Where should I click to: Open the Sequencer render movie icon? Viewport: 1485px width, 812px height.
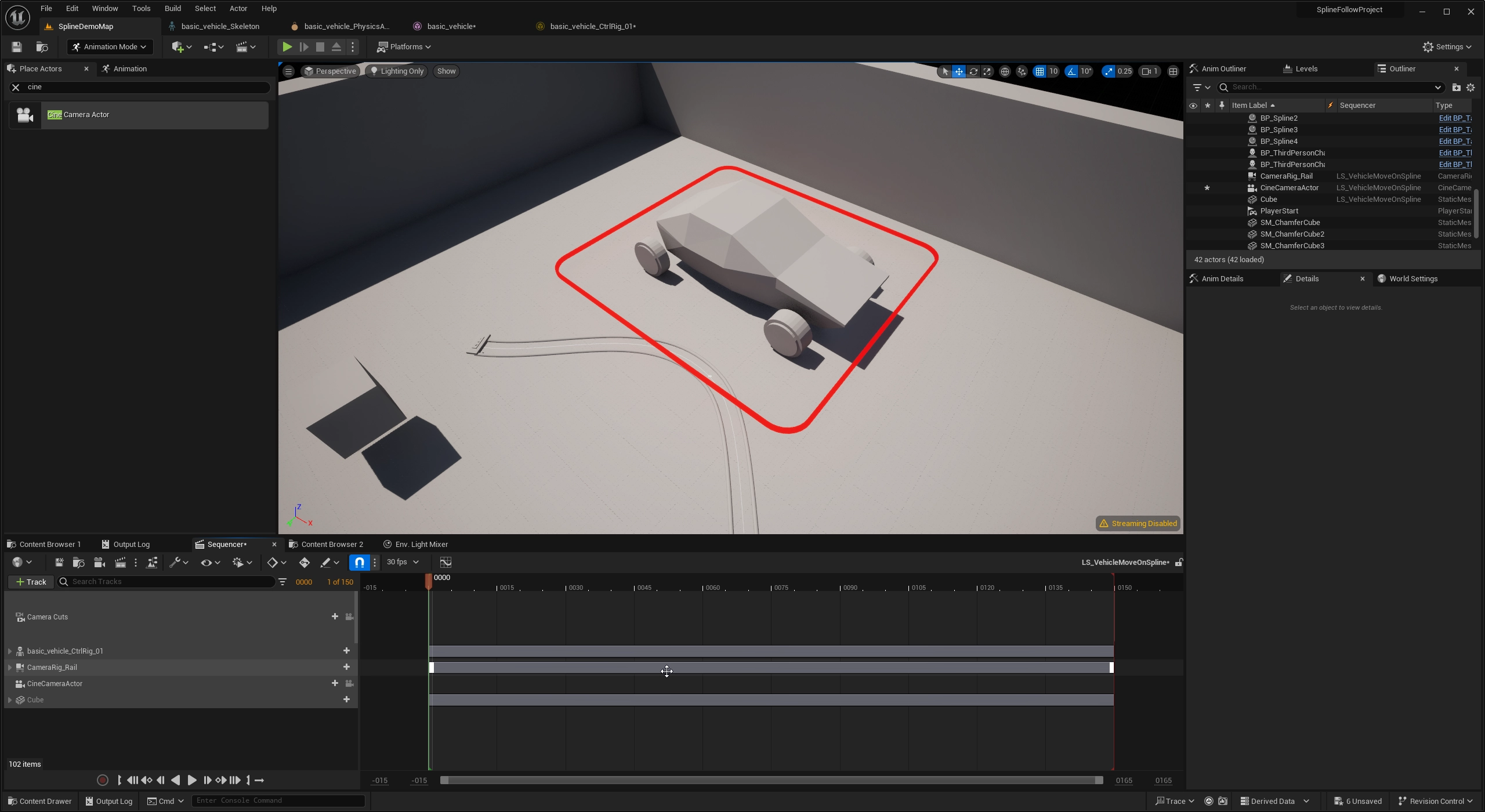pos(120,562)
